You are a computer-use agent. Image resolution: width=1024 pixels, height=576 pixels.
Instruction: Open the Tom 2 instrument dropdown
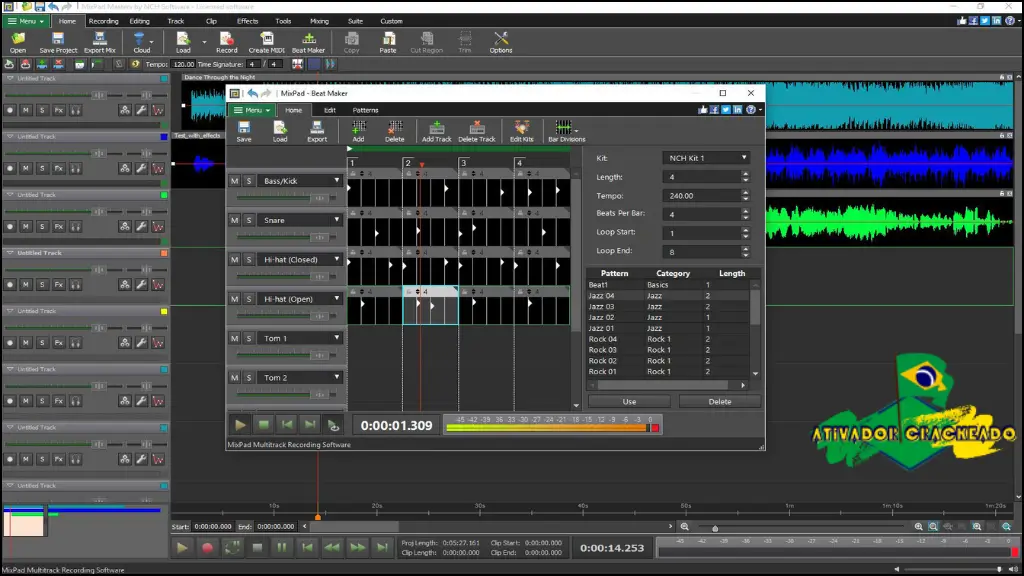point(300,377)
